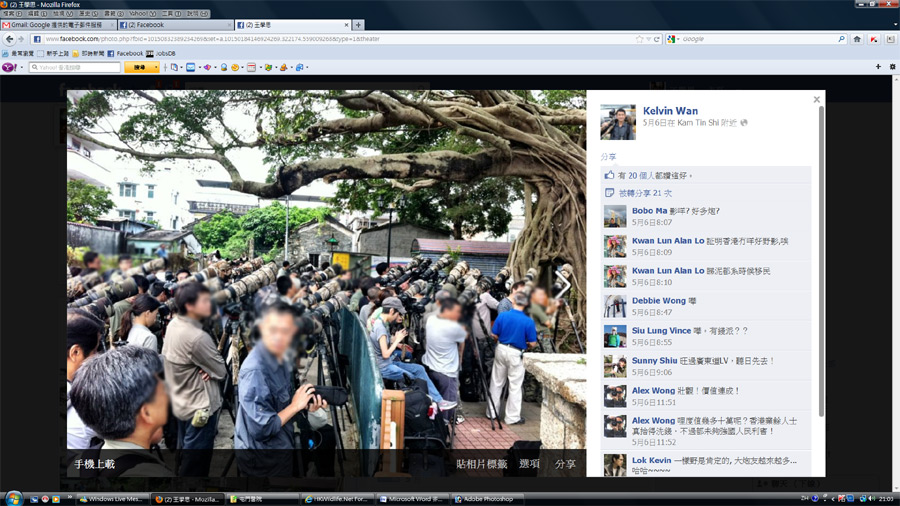Open the Yahoo! menu in menu bar
Image resolution: width=900 pixels, height=506 pixels.
click(138, 14)
